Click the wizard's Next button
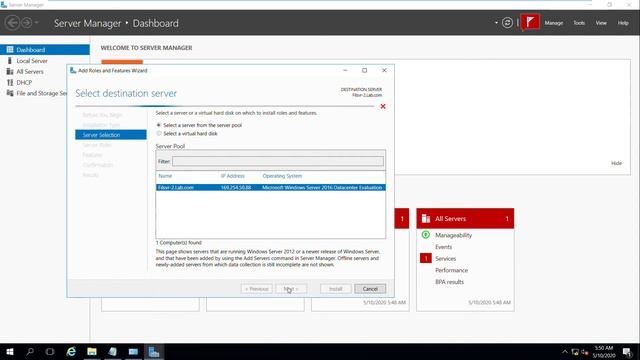This screenshot has width=640, height=360. tap(291, 289)
